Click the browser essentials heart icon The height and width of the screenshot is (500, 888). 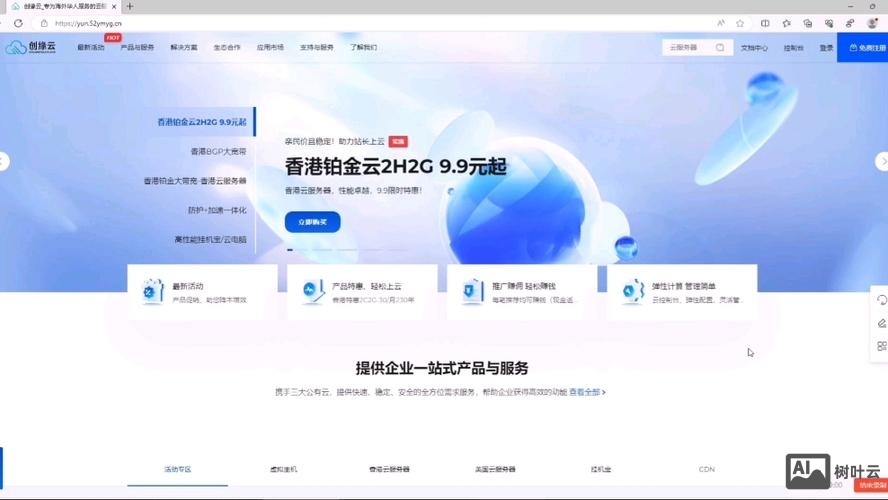829,23
